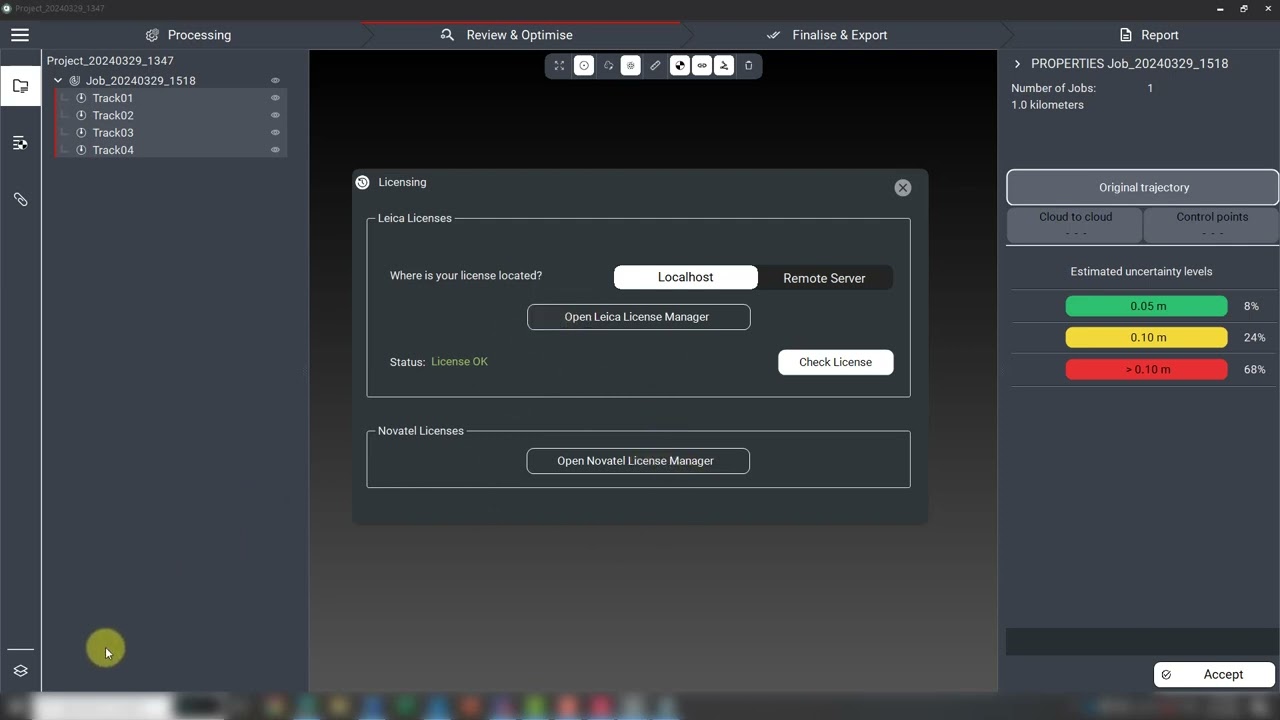Open the project explorer sidebar panel
The height and width of the screenshot is (720, 1280).
point(20,86)
